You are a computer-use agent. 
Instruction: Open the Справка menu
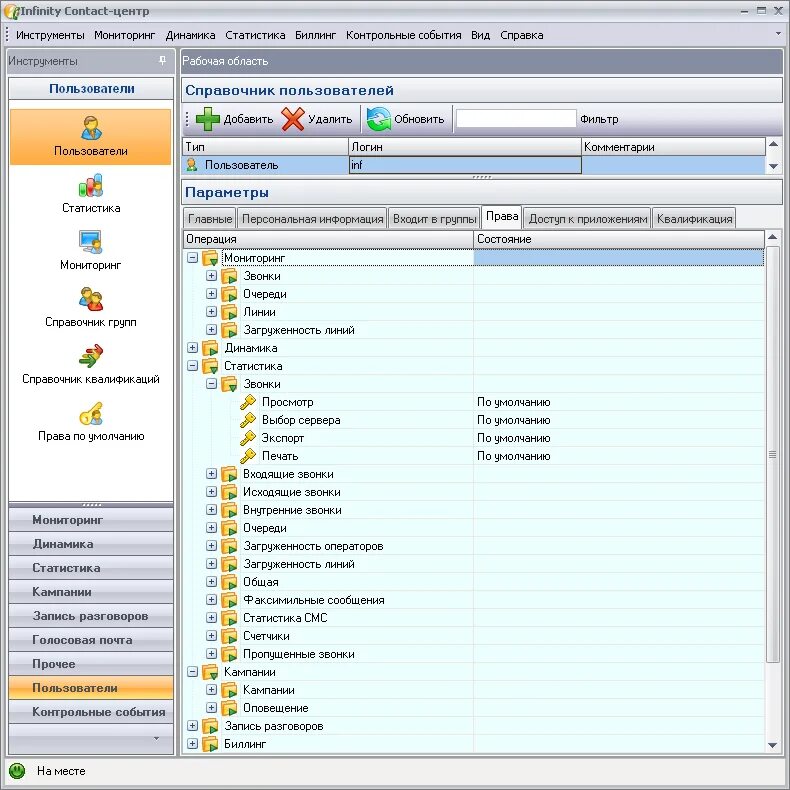tap(521, 35)
